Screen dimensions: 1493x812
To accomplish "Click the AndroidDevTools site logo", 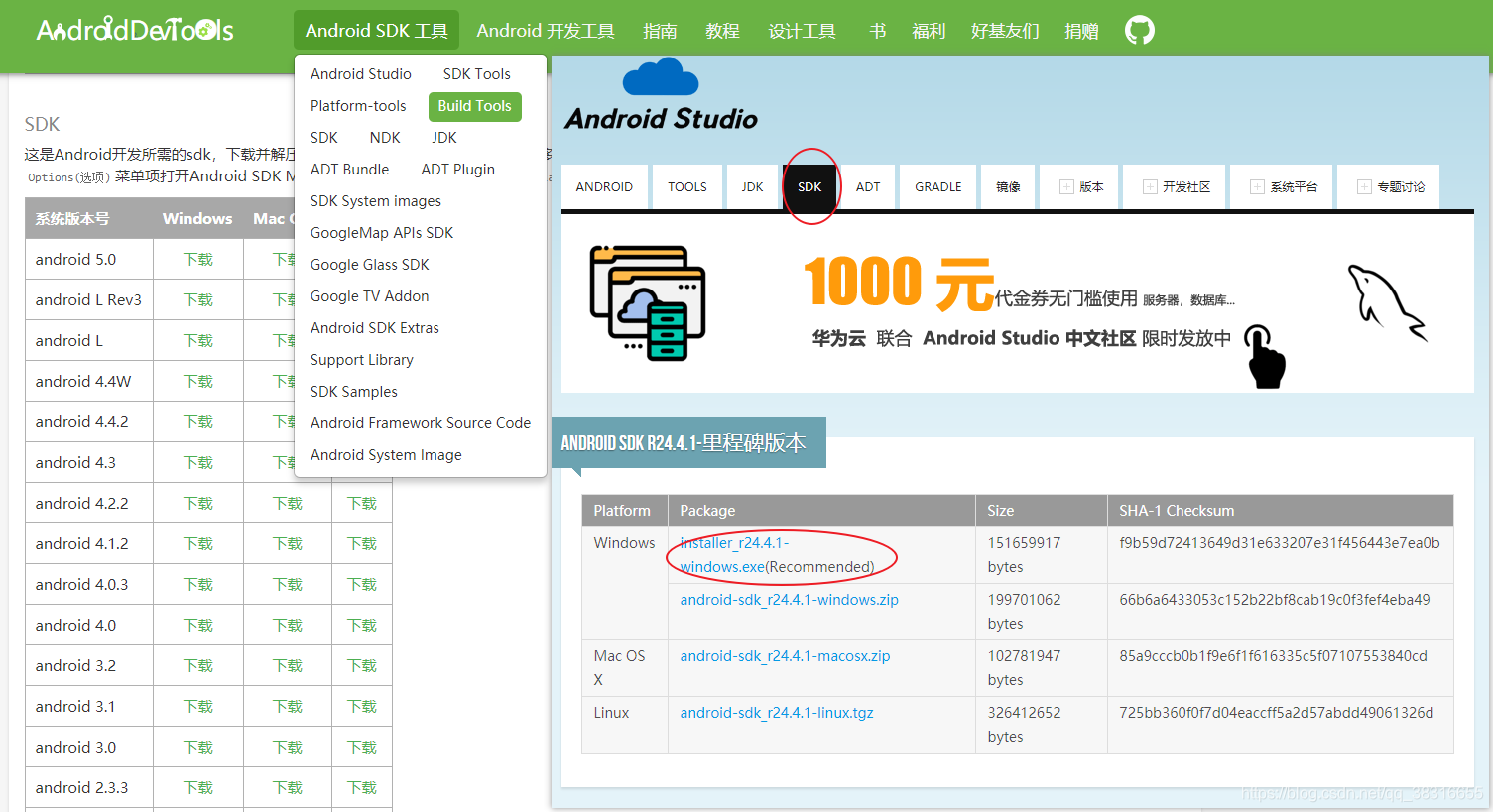I will point(135,30).
